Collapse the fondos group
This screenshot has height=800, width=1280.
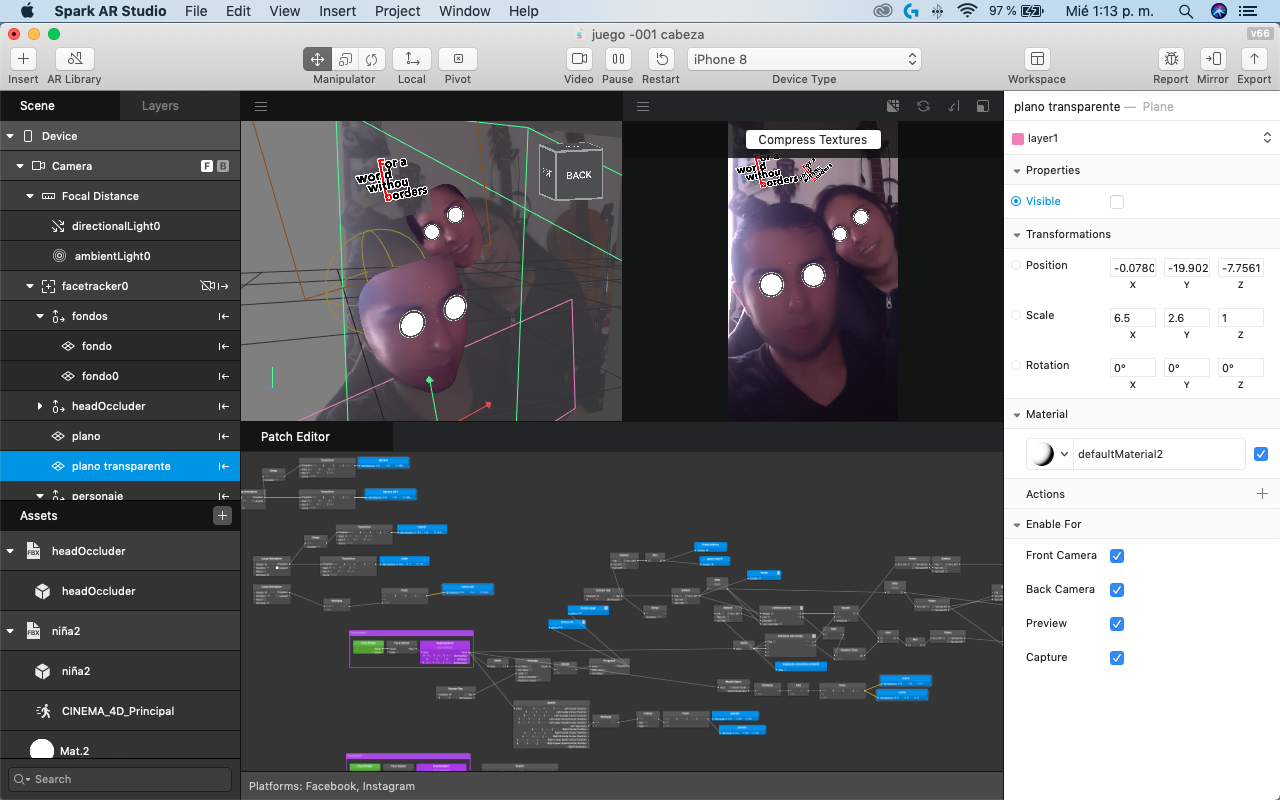tap(40, 316)
